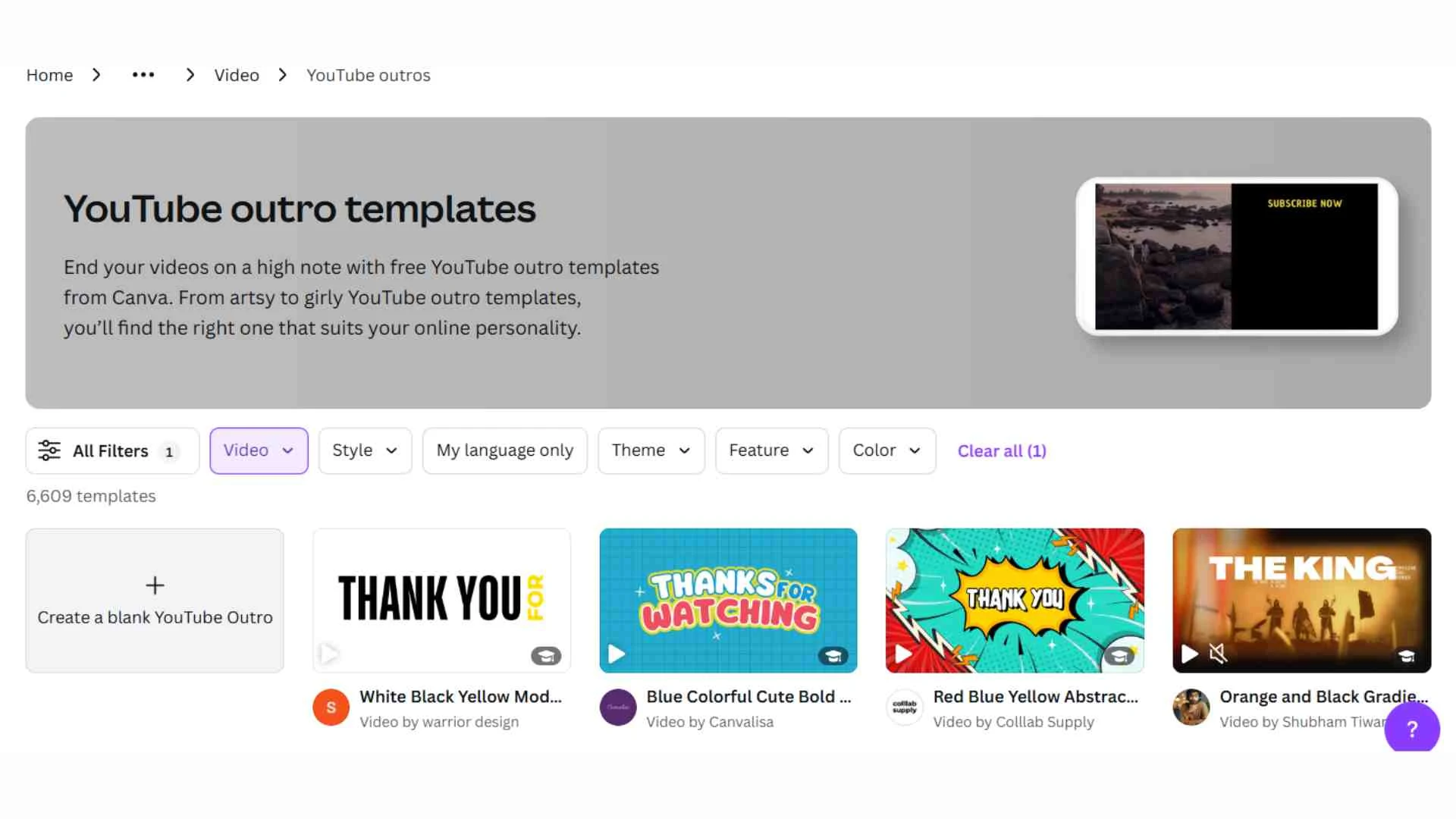
Task: Click the plus icon for blank outro
Action: click(x=155, y=585)
